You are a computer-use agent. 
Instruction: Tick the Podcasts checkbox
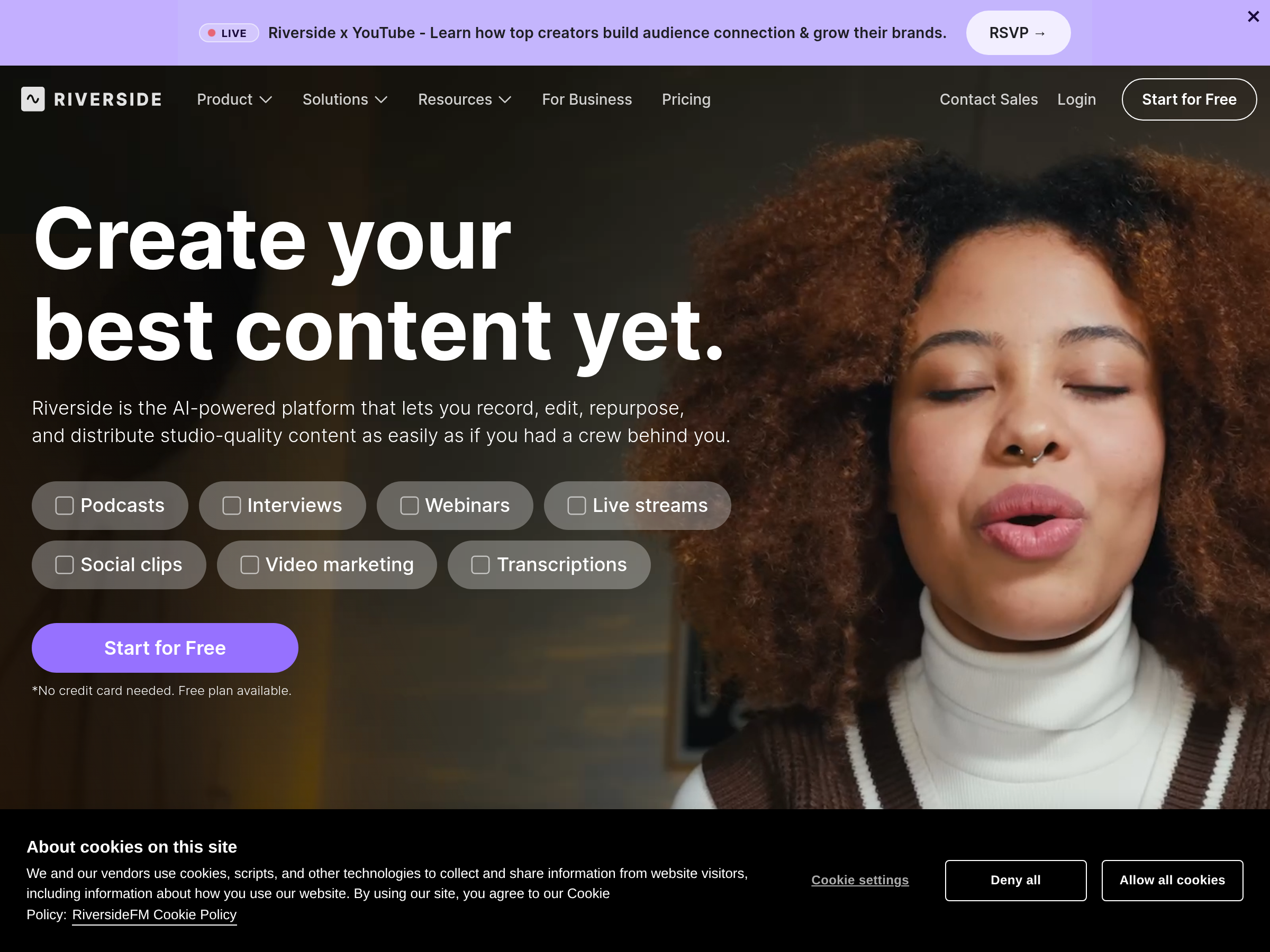[65, 506]
